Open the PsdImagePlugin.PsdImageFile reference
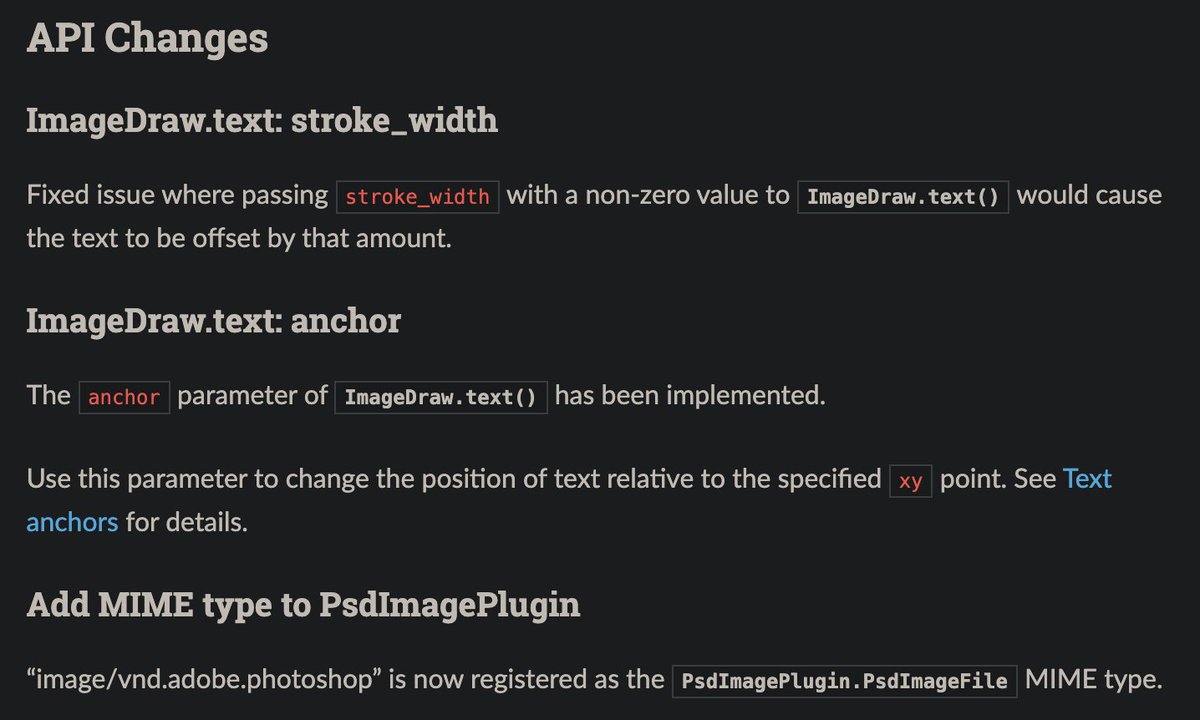The height and width of the screenshot is (720, 1200). click(x=845, y=681)
